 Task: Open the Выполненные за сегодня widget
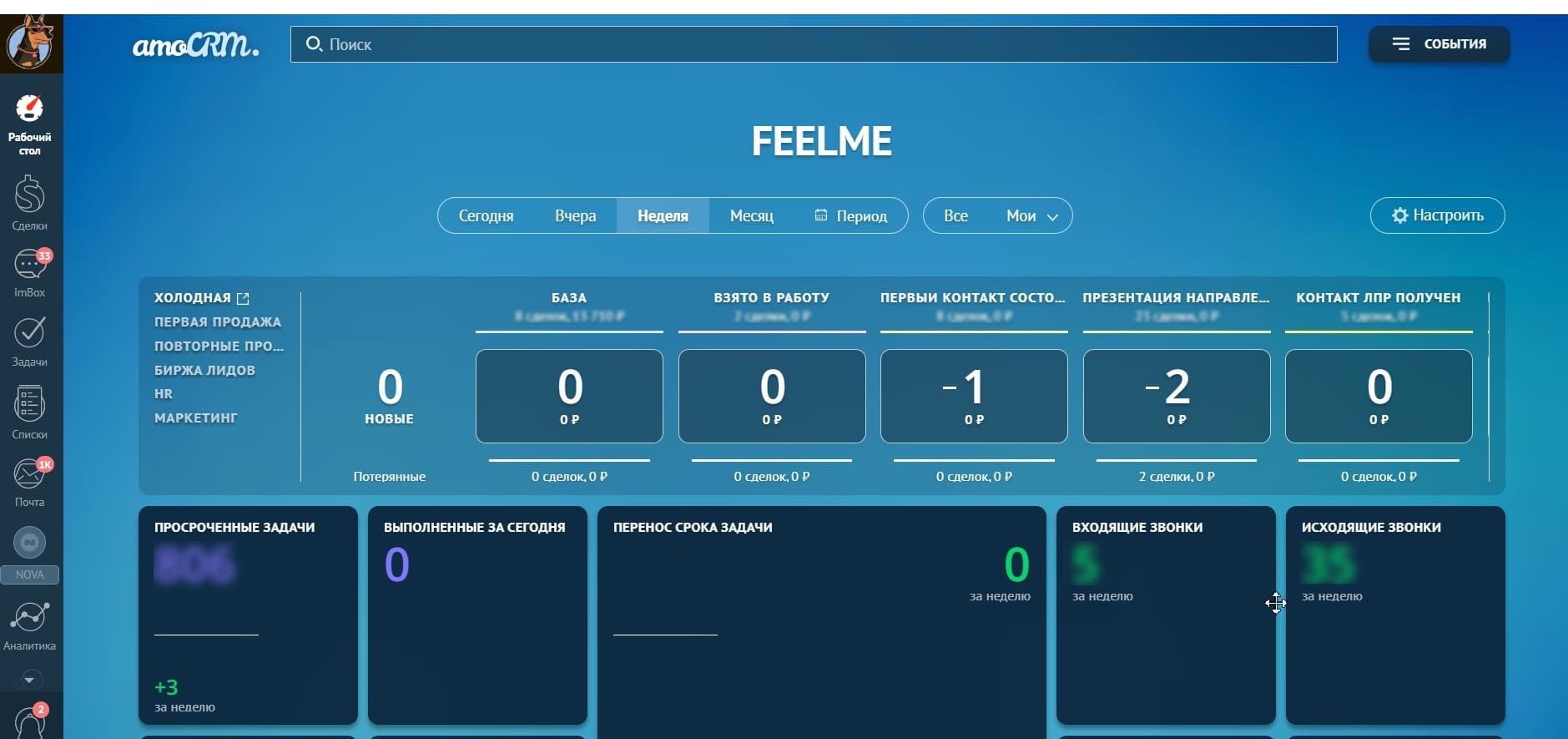coord(477,615)
